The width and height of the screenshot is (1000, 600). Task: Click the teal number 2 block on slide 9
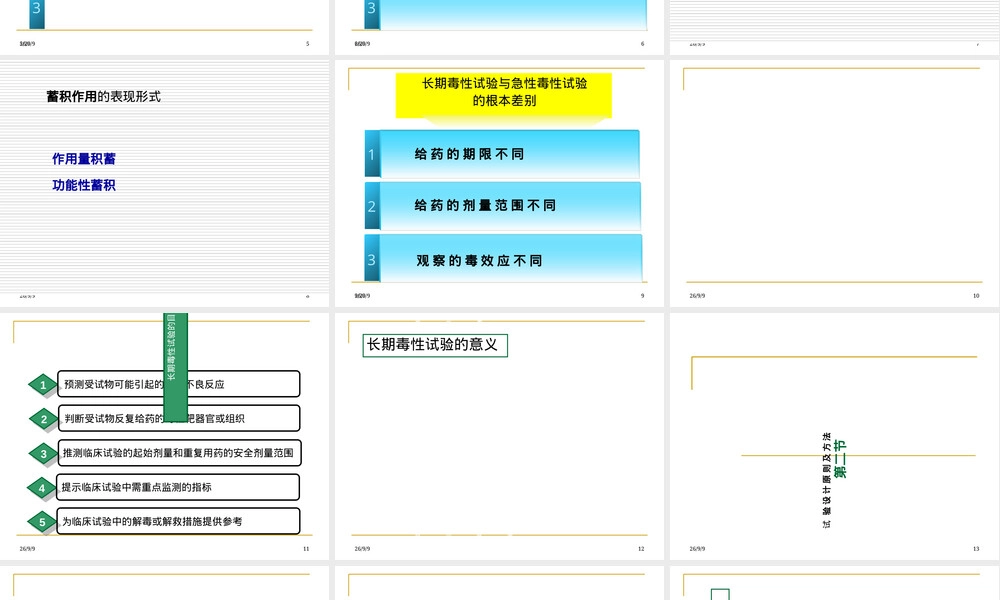[372, 206]
